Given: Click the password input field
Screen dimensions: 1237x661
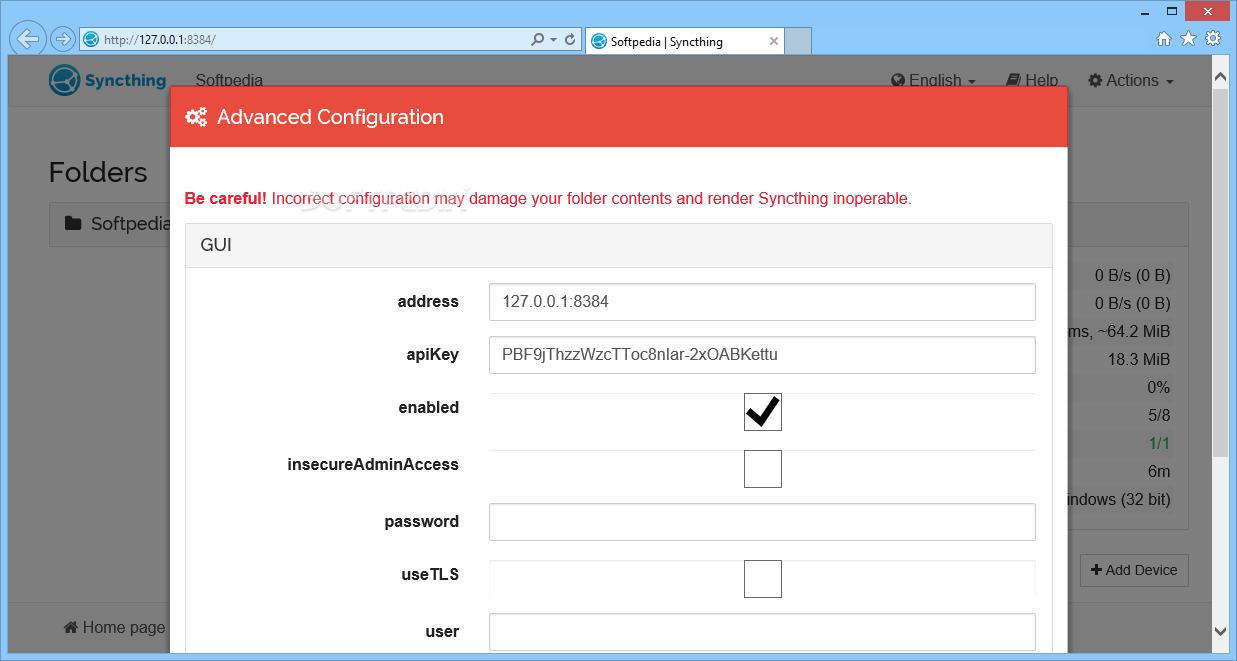Looking at the screenshot, I should click(762, 522).
